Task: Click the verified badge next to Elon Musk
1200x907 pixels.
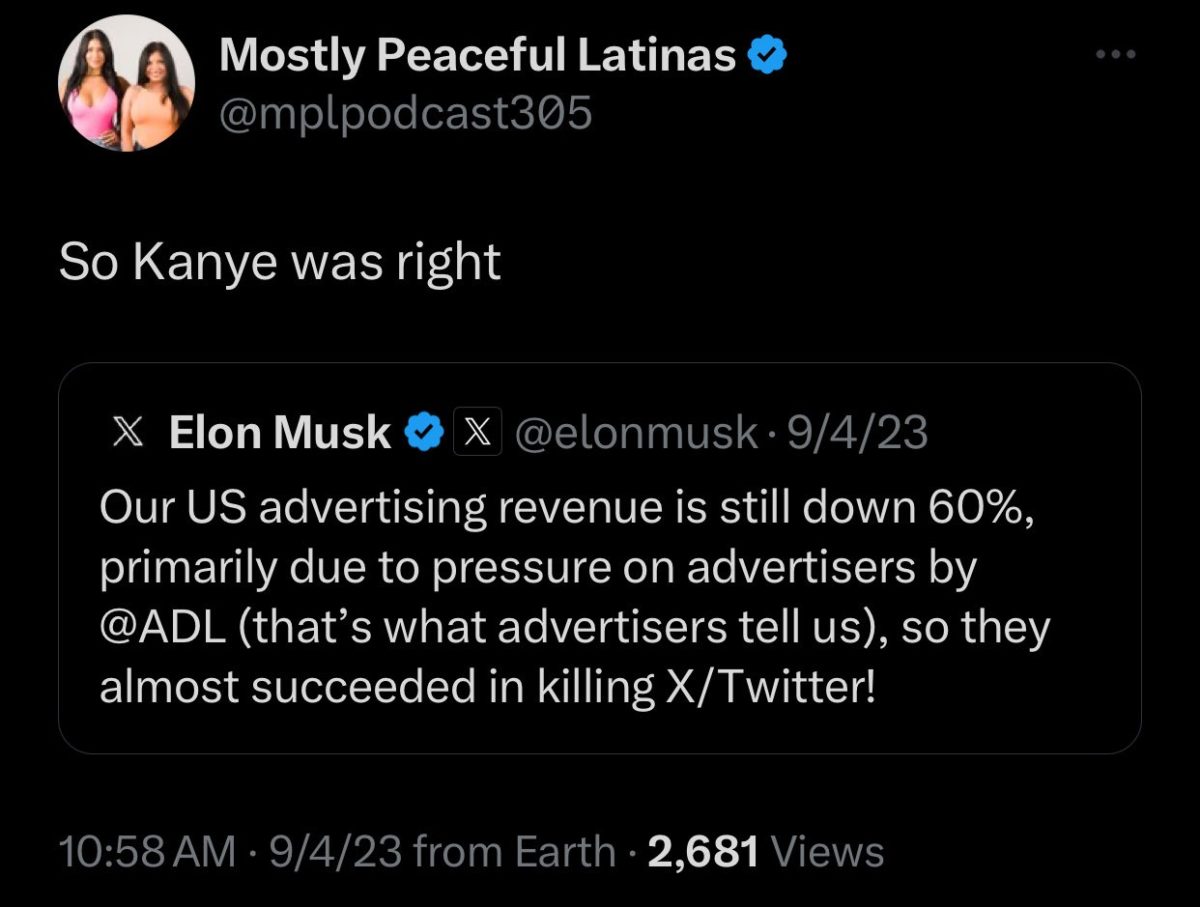Action: coord(423,432)
